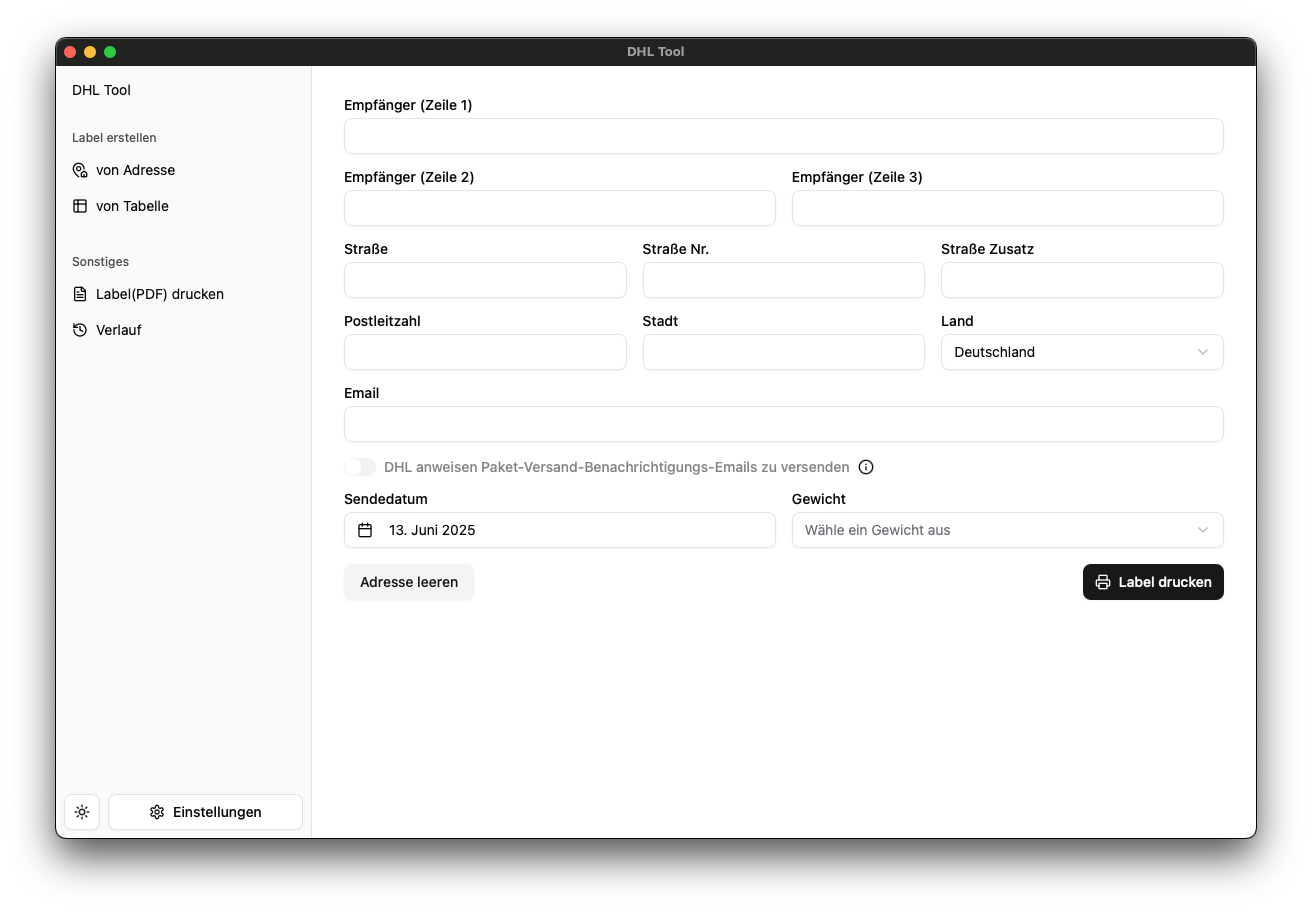
Task: Click the gear icon in Einstellungen
Action: [x=157, y=812]
